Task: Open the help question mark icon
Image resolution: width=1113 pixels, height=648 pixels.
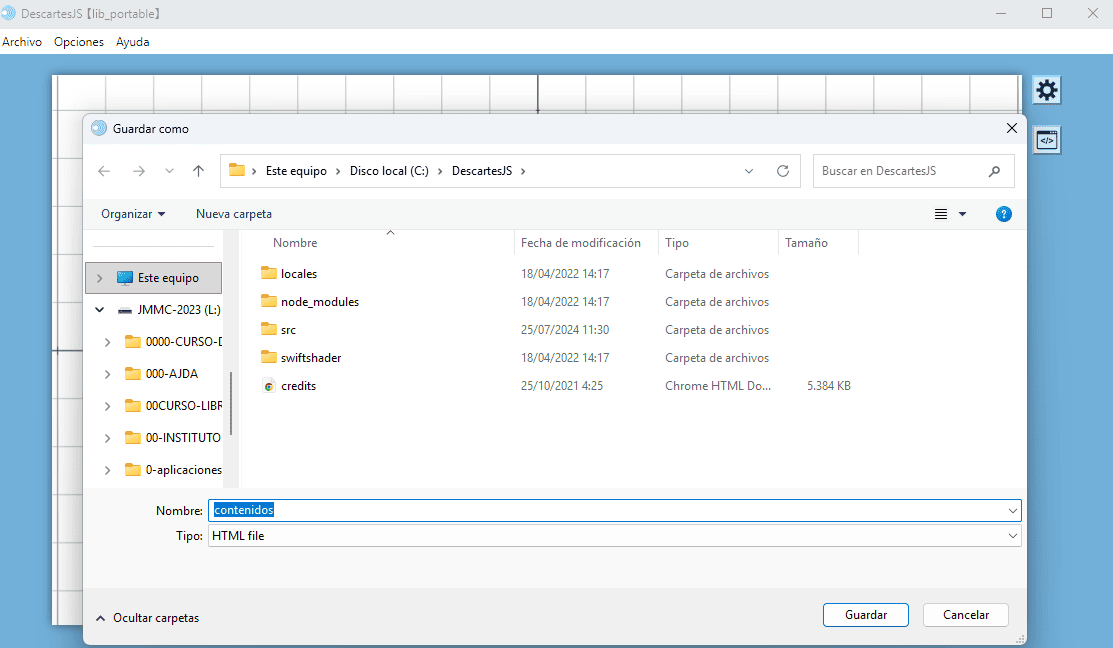Action: [x=1004, y=214]
